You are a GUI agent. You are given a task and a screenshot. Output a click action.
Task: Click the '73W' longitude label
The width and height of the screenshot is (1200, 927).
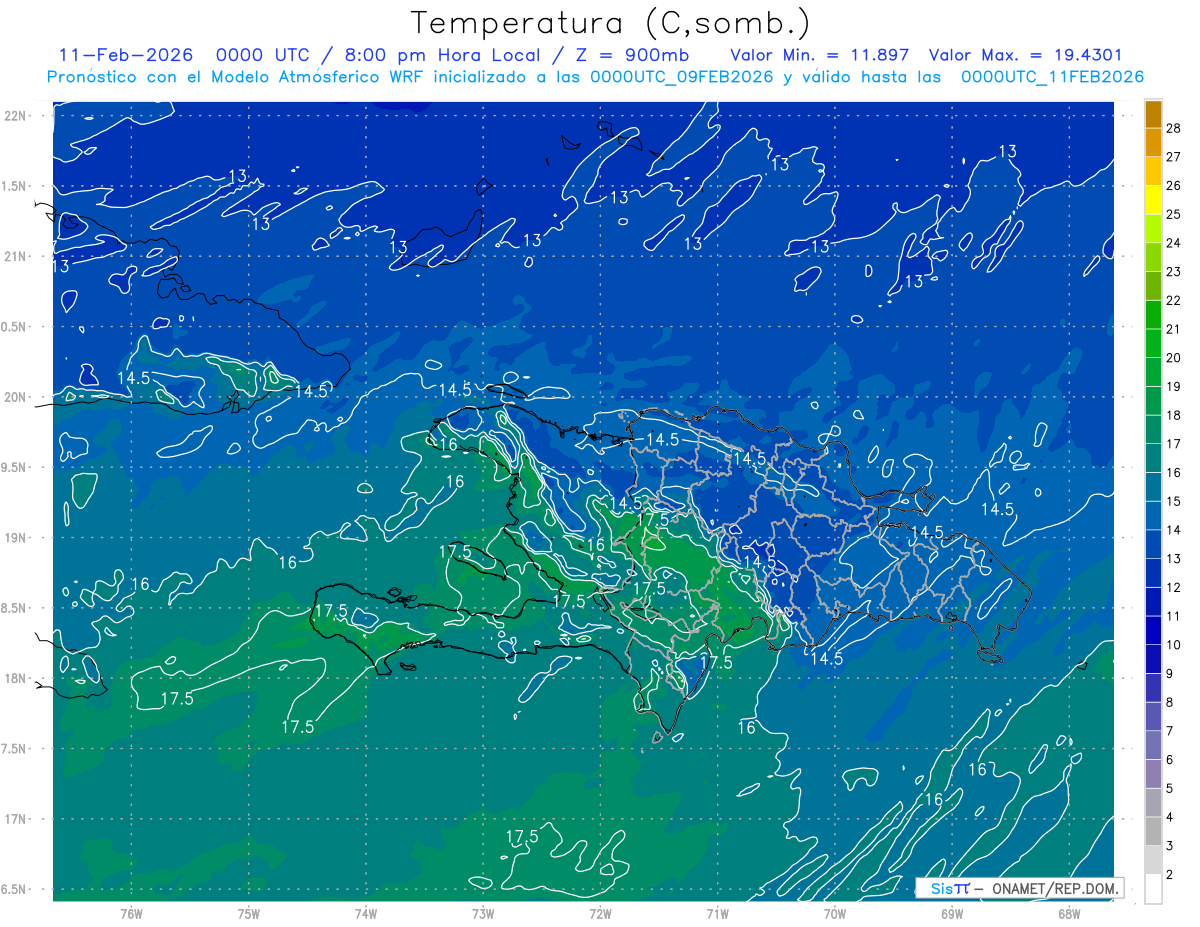click(483, 914)
